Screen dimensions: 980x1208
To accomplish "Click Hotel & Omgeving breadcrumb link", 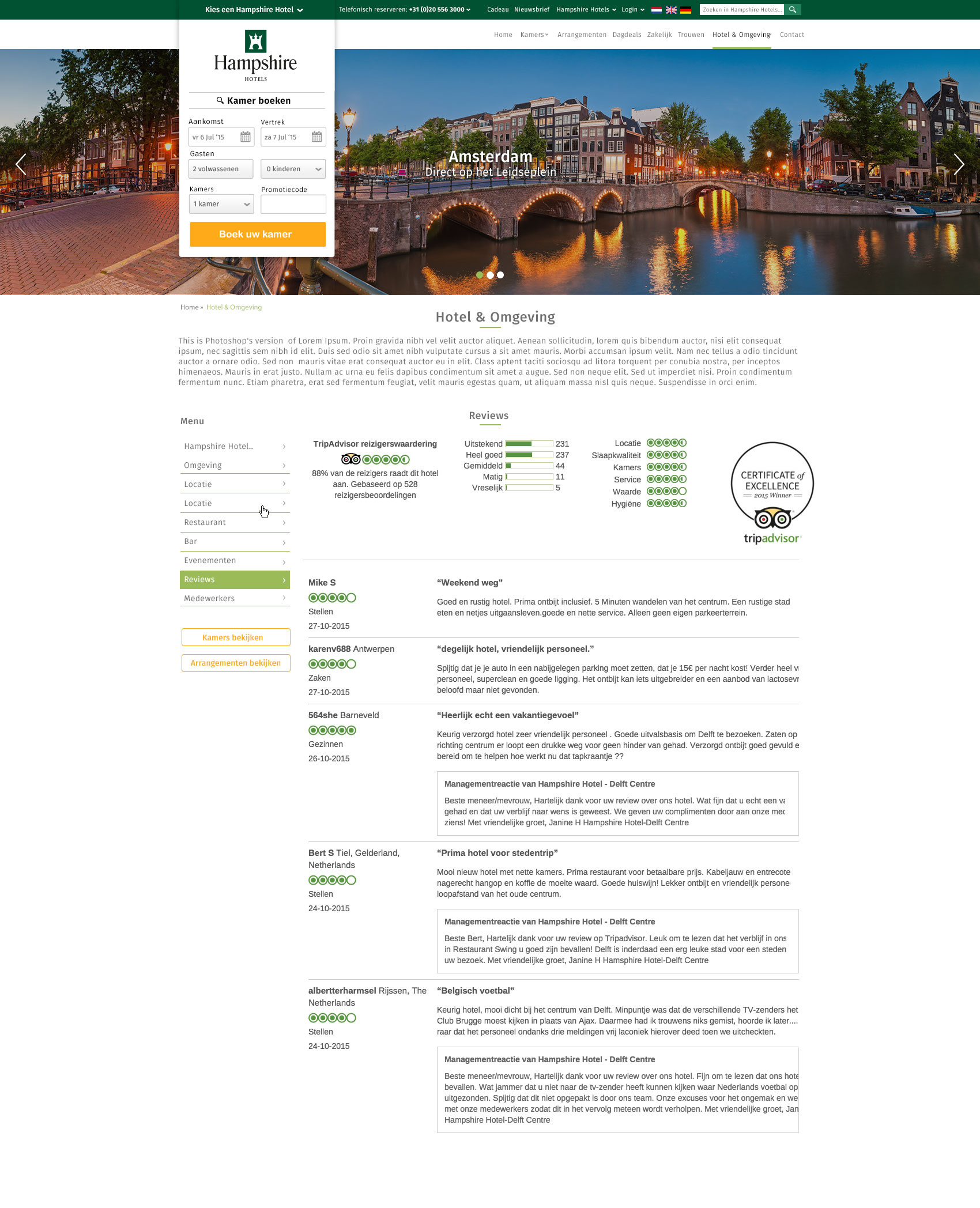I will coord(234,307).
